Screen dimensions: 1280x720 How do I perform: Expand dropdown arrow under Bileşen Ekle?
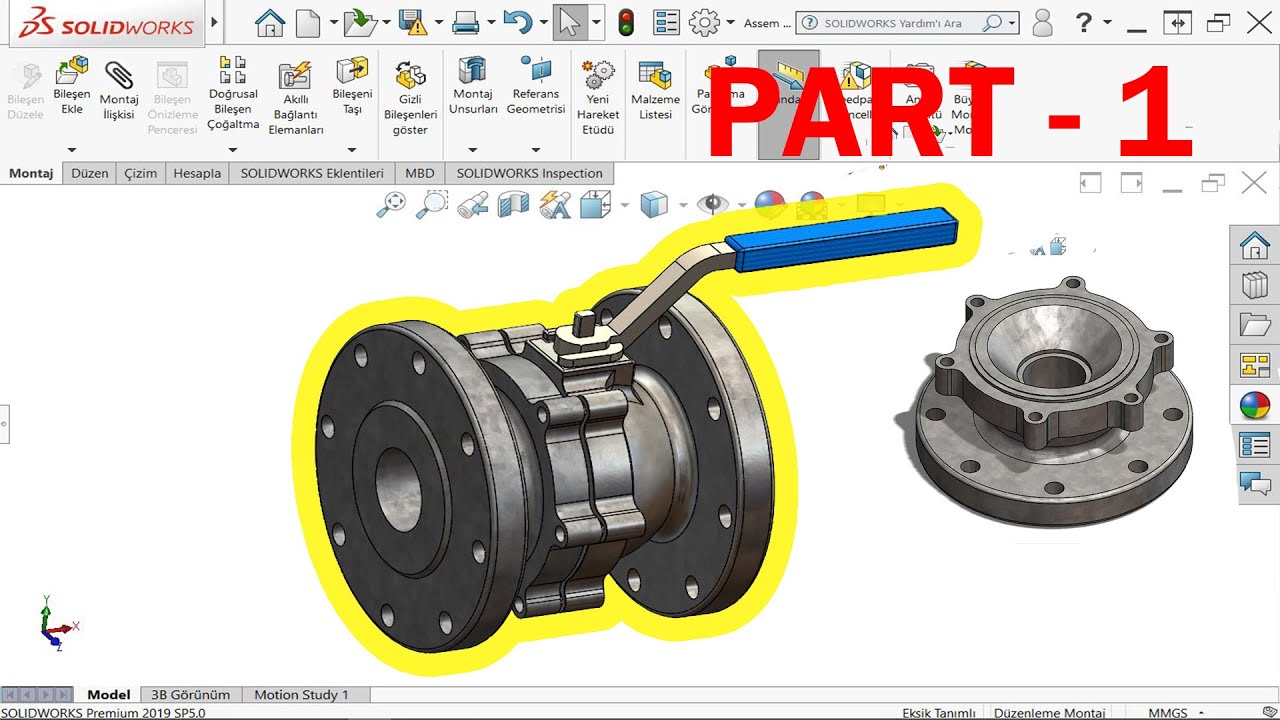tap(72, 150)
